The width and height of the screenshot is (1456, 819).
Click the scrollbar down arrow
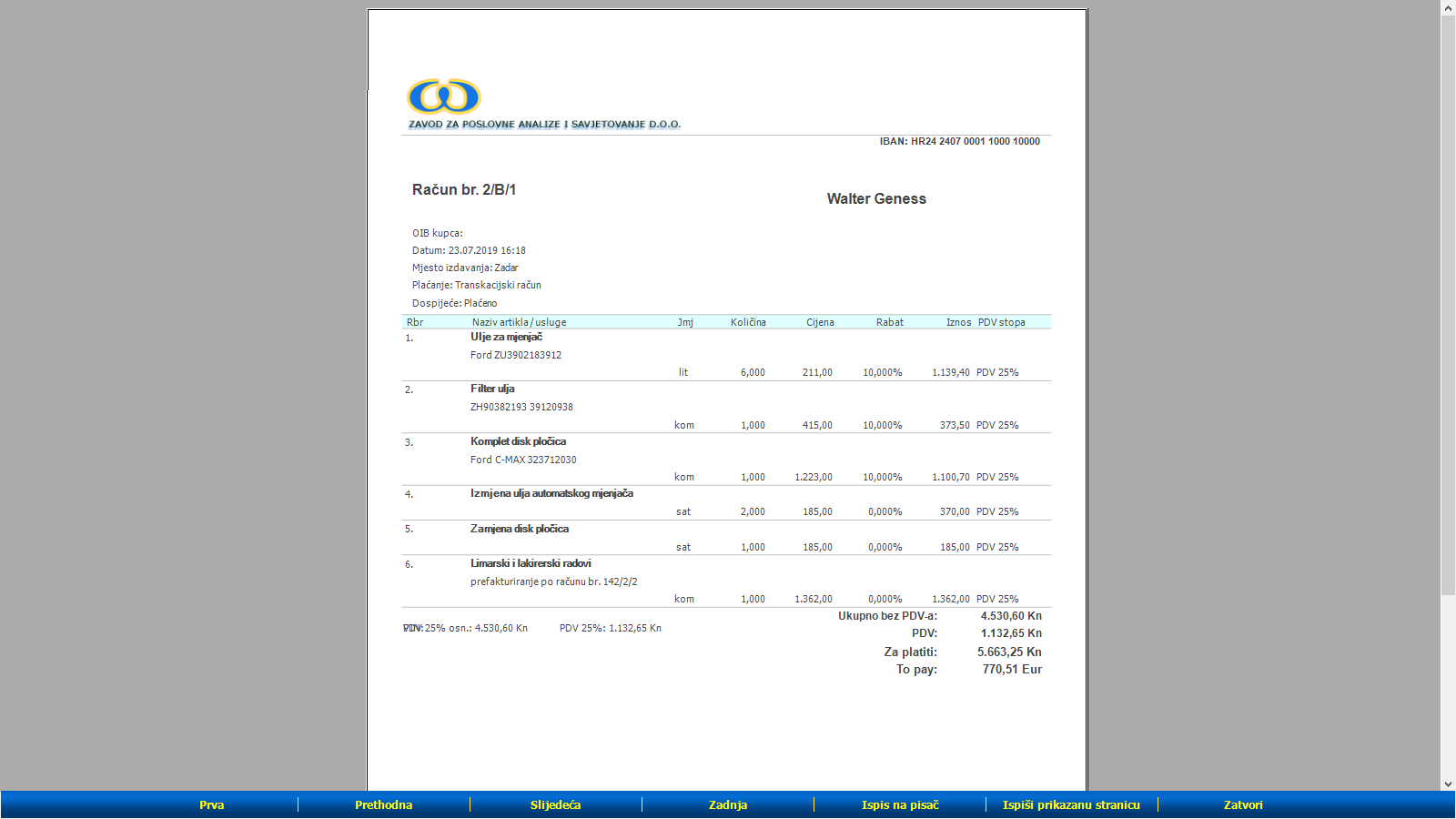click(1448, 784)
